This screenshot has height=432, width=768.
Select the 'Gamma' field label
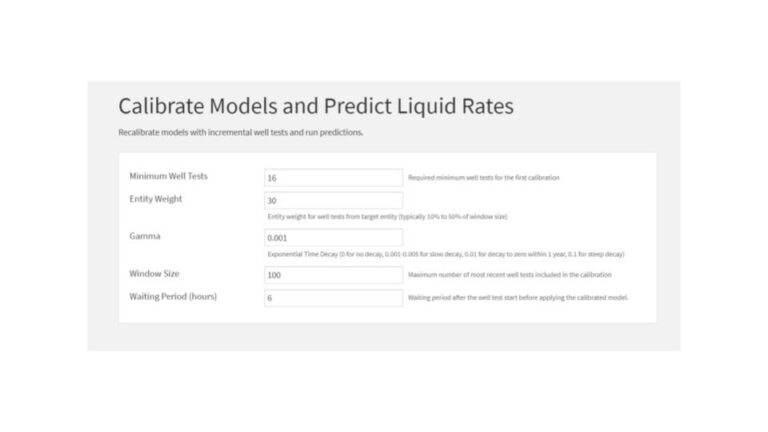(145, 236)
